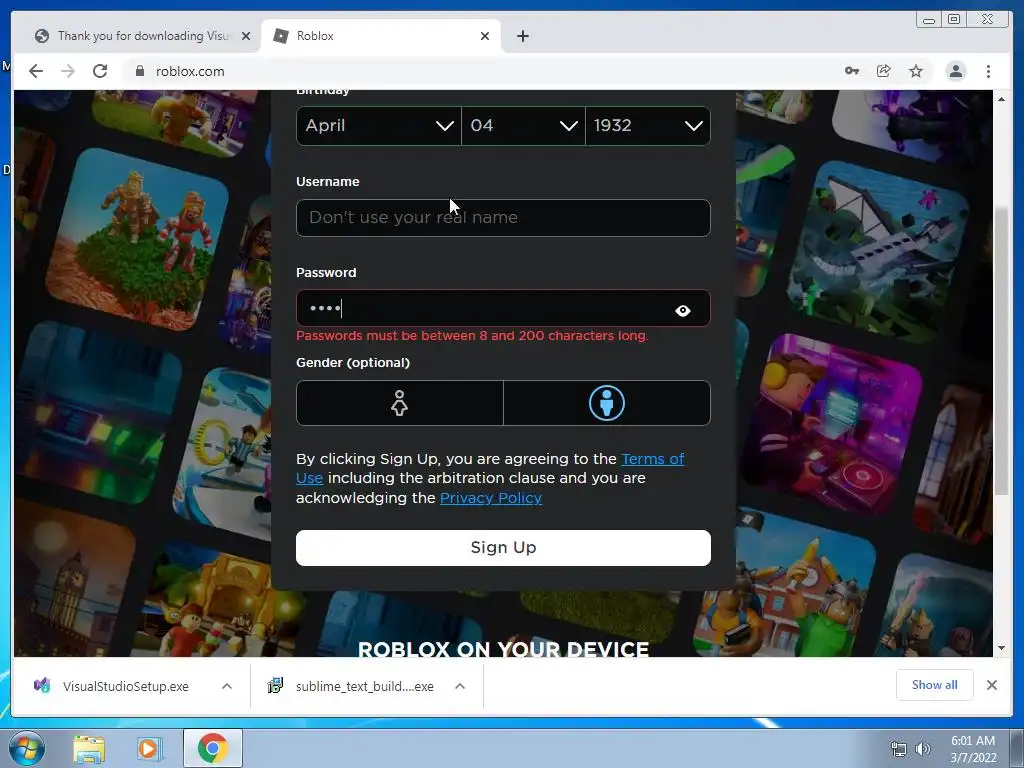Close the Visual Studio download tab
This screenshot has width=1024, height=768.
[246, 36]
